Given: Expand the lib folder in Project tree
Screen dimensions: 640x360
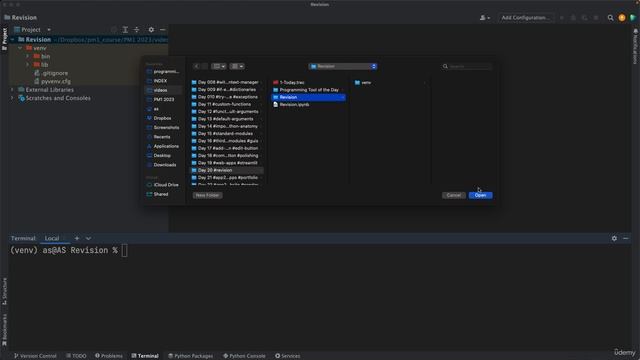Looking at the screenshot, I should pyautogui.click(x=28, y=64).
